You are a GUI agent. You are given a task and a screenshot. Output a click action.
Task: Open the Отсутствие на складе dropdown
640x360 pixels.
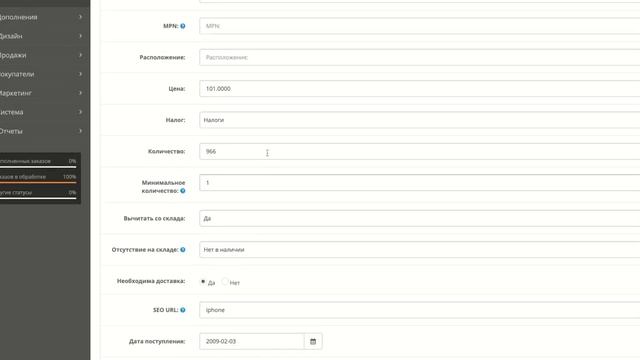420,249
